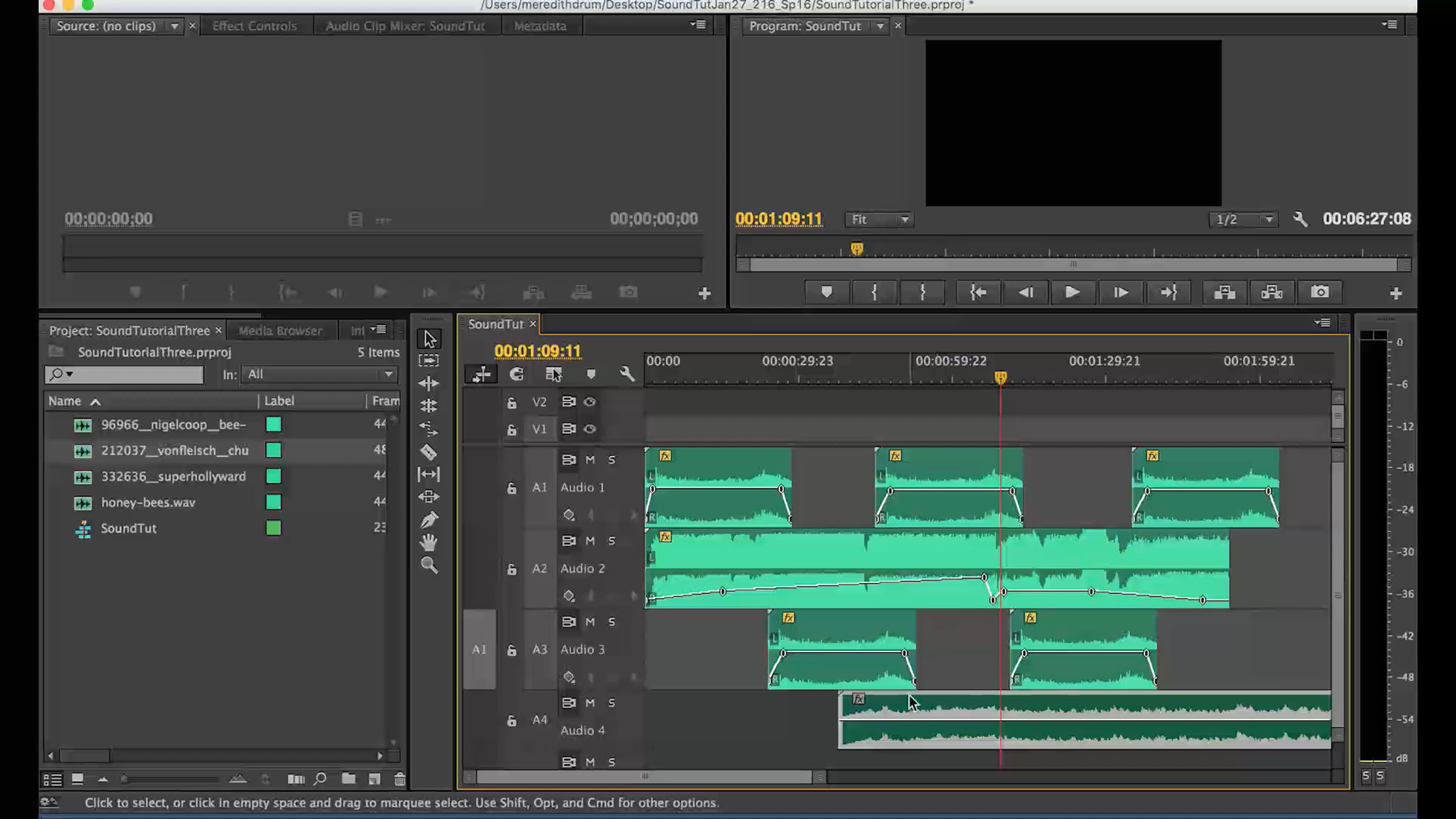Select the Hand tool
Viewport: 1456px width, 819px height.
coord(428,542)
